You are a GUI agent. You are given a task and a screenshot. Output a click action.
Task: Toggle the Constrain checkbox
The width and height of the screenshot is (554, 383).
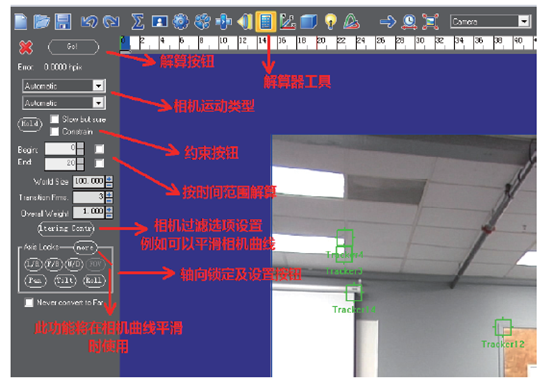[54, 132]
